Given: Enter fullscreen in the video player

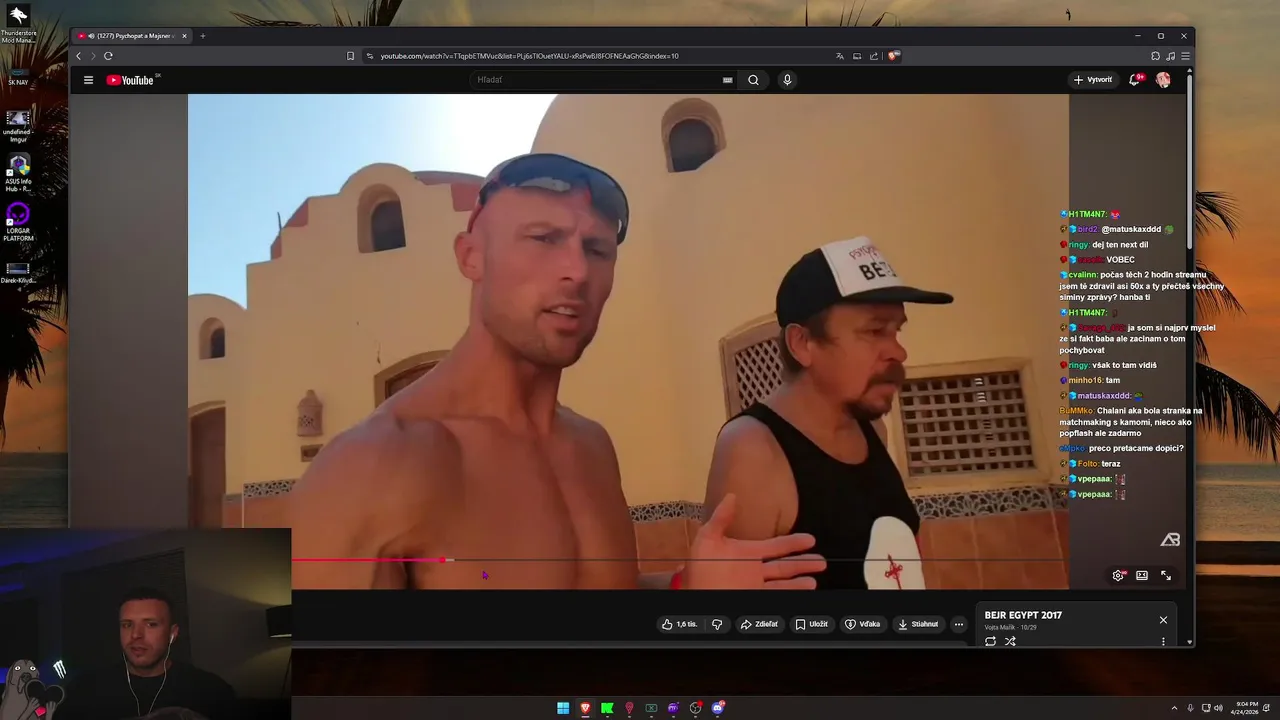Looking at the screenshot, I should pyautogui.click(x=1165, y=575).
